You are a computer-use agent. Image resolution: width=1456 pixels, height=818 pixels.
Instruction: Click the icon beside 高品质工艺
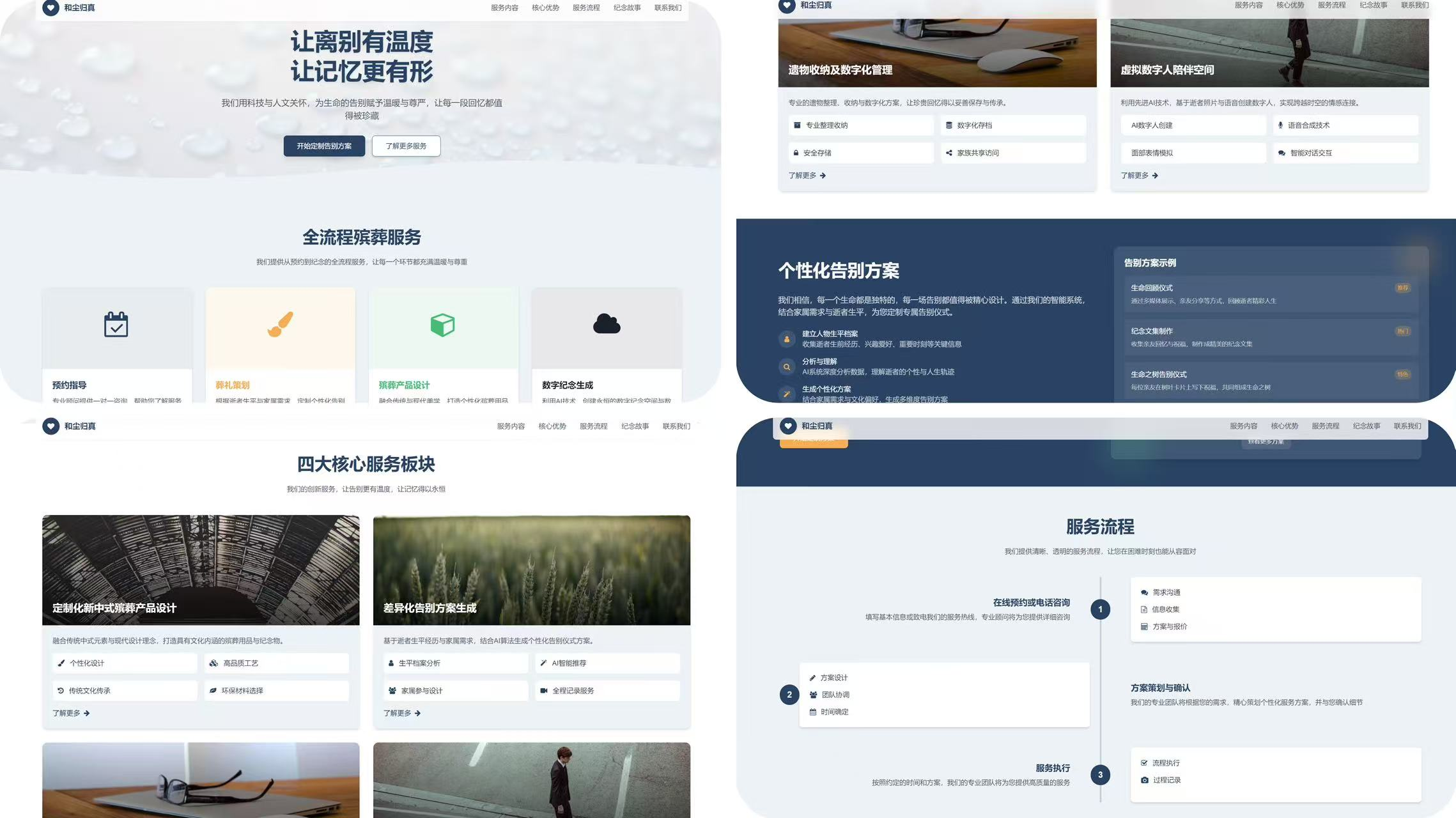point(213,663)
